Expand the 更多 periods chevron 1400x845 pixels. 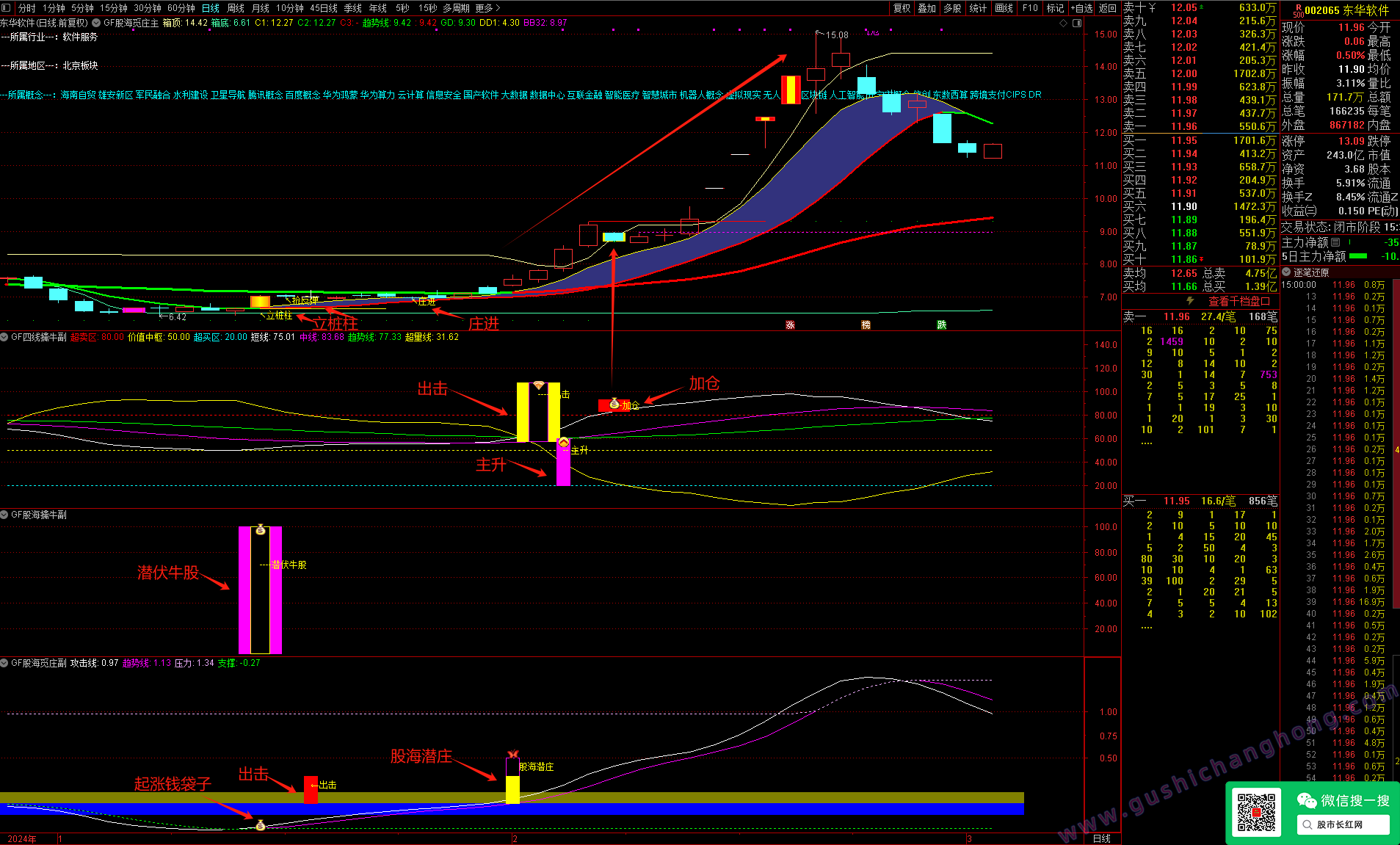(x=498, y=8)
